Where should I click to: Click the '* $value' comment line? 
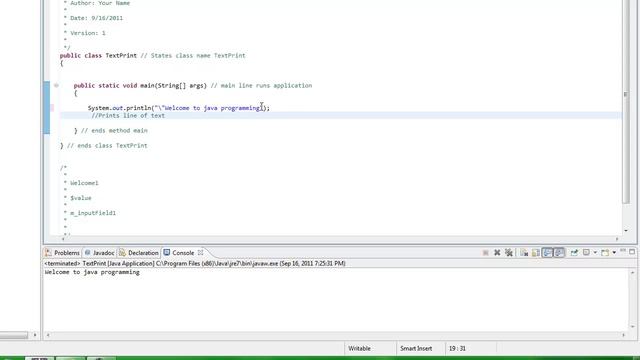click(78, 198)
